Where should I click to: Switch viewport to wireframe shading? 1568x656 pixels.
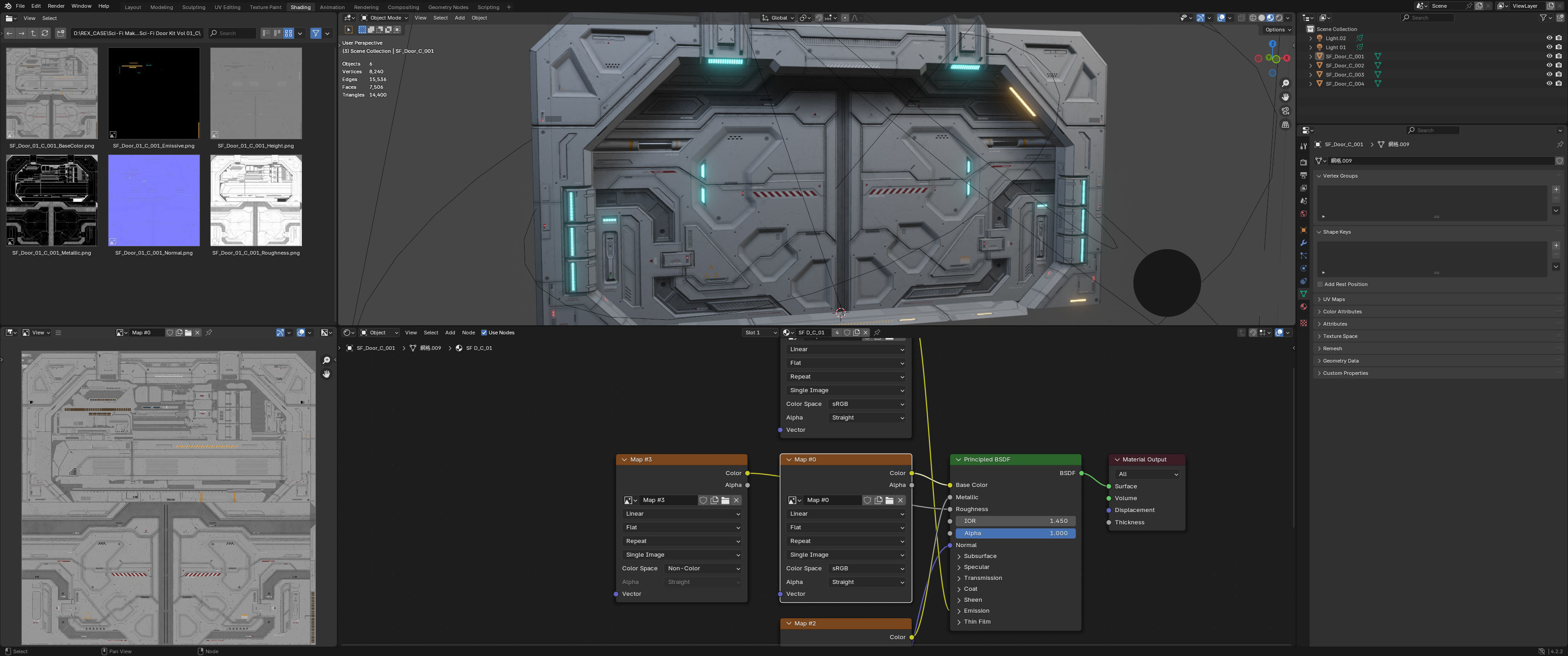1253,18
